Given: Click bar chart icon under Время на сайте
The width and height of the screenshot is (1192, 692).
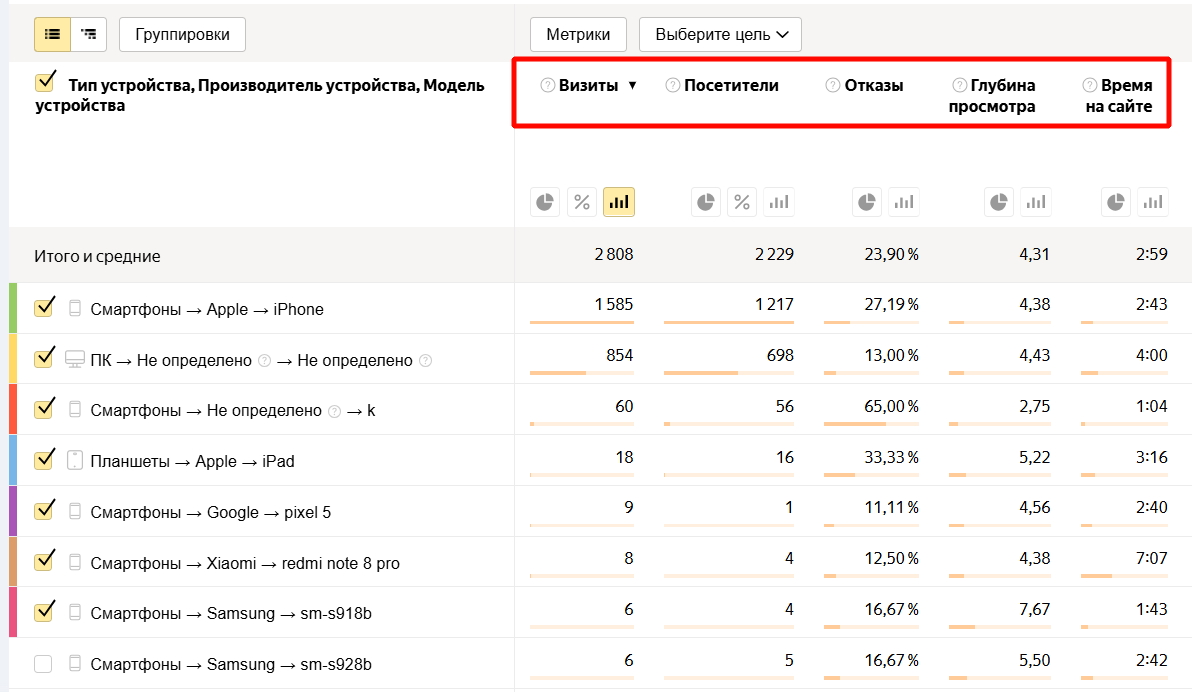Looking at the screenshot, I should pyautogui.click(x=1154, y=202).
